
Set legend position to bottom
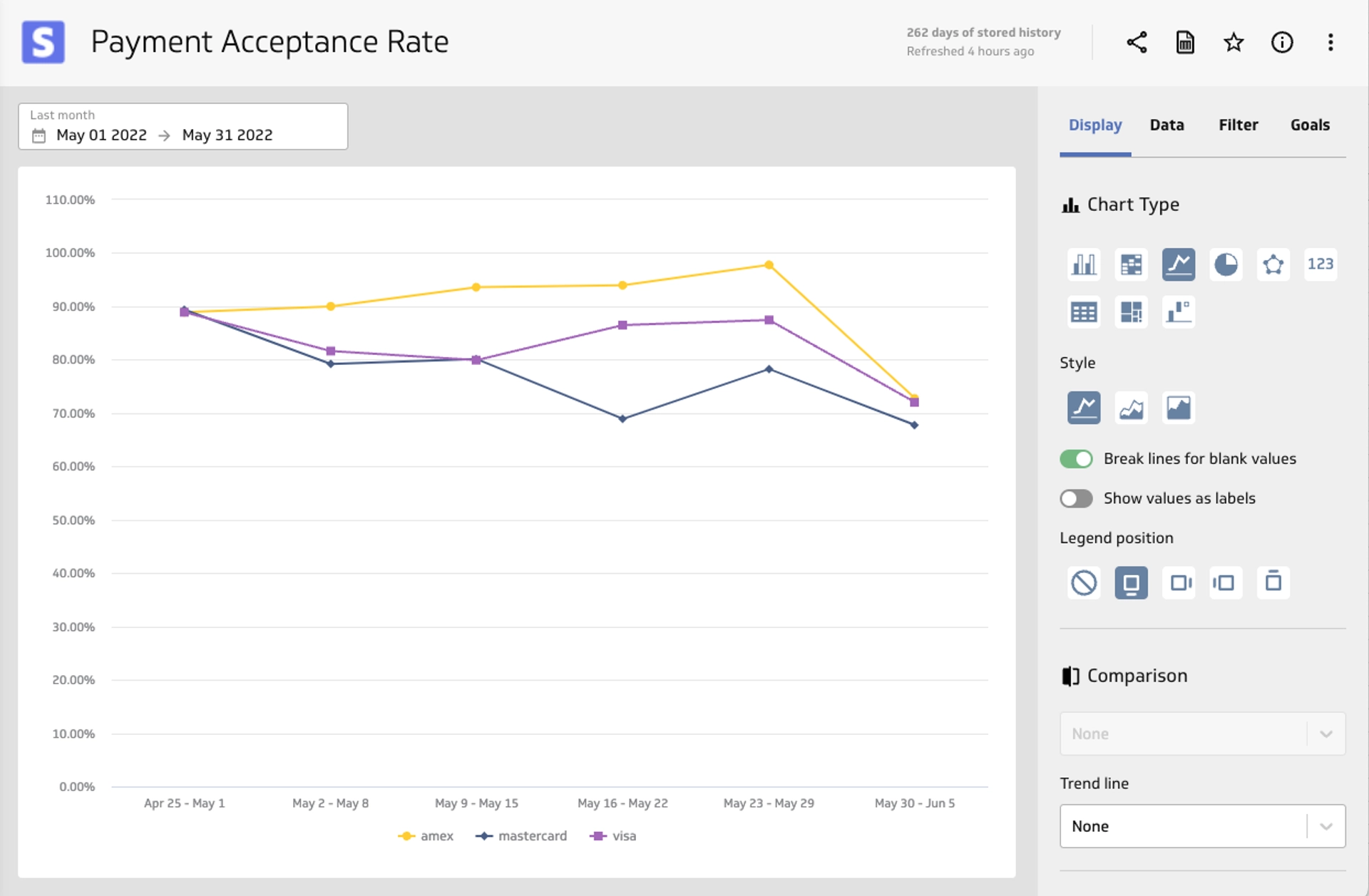tap(1131, 582)
